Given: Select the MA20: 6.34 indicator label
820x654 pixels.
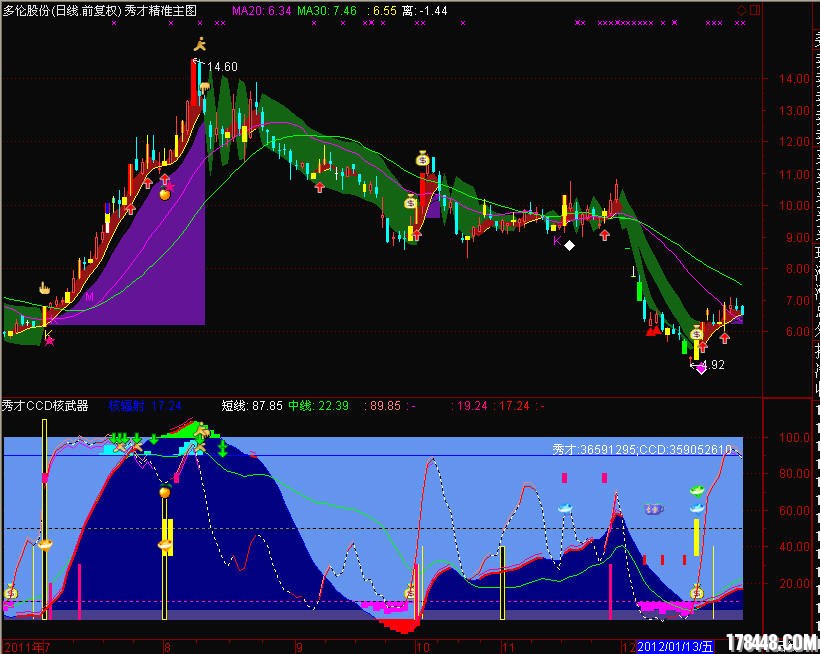Looking at the screenshot, I should pos(261,10).
